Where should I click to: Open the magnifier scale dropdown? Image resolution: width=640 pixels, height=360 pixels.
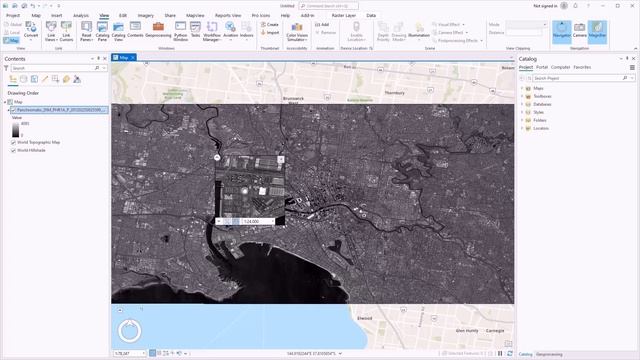(x=273, y=221)
